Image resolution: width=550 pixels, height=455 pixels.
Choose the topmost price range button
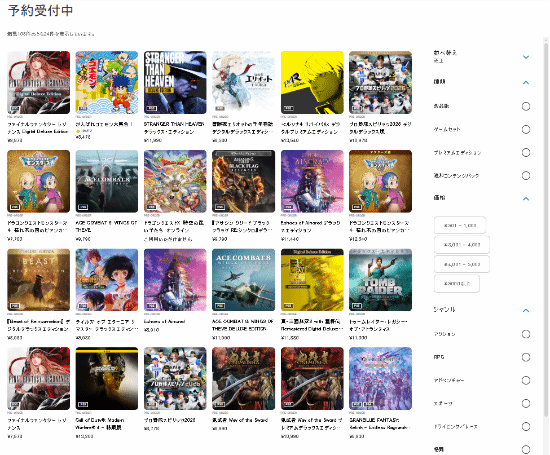tap(460, 225)
